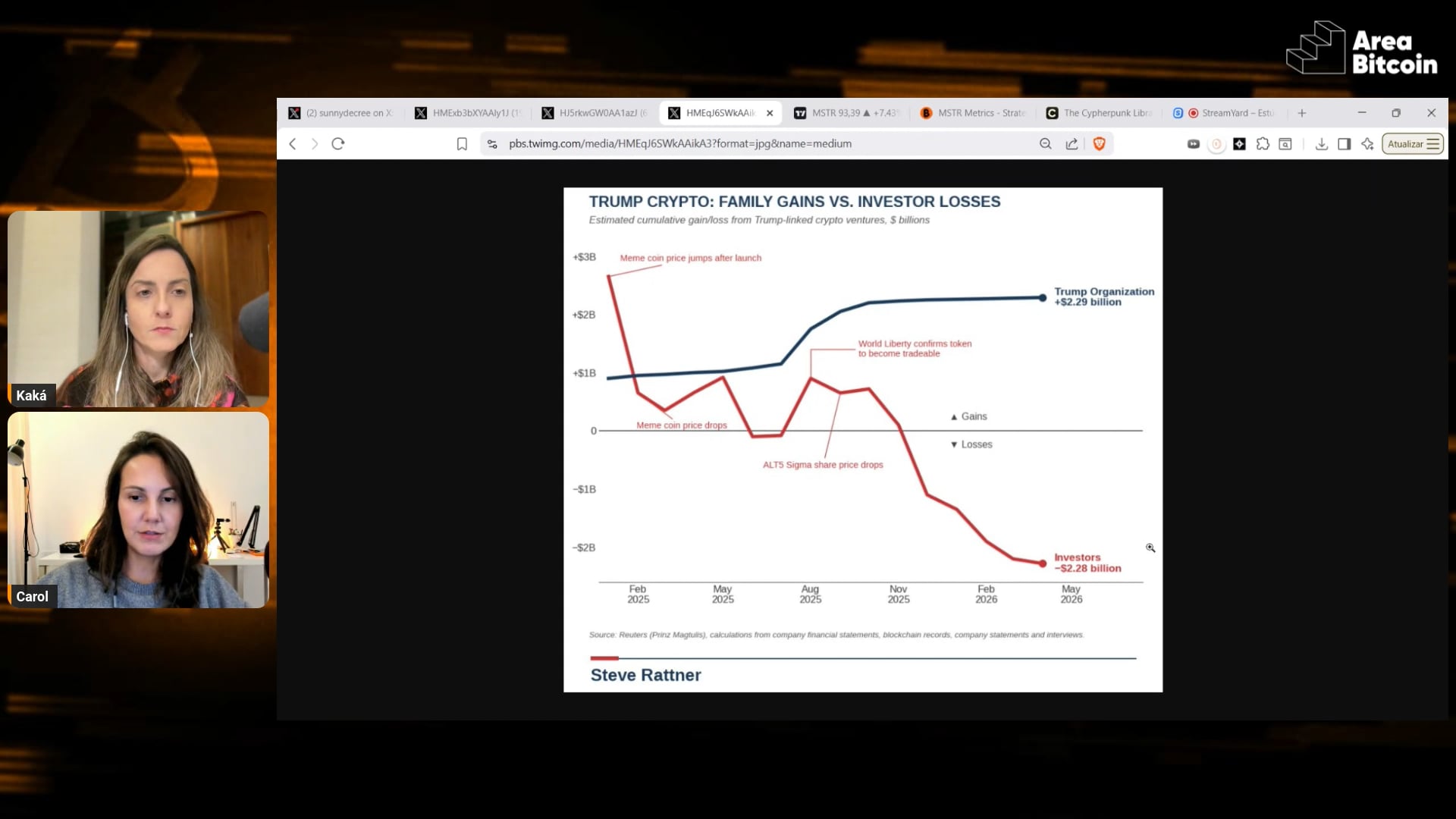1456x819 pixels.
Task: Click the Trump crypto chart image
Action: (x=863, y=440)
